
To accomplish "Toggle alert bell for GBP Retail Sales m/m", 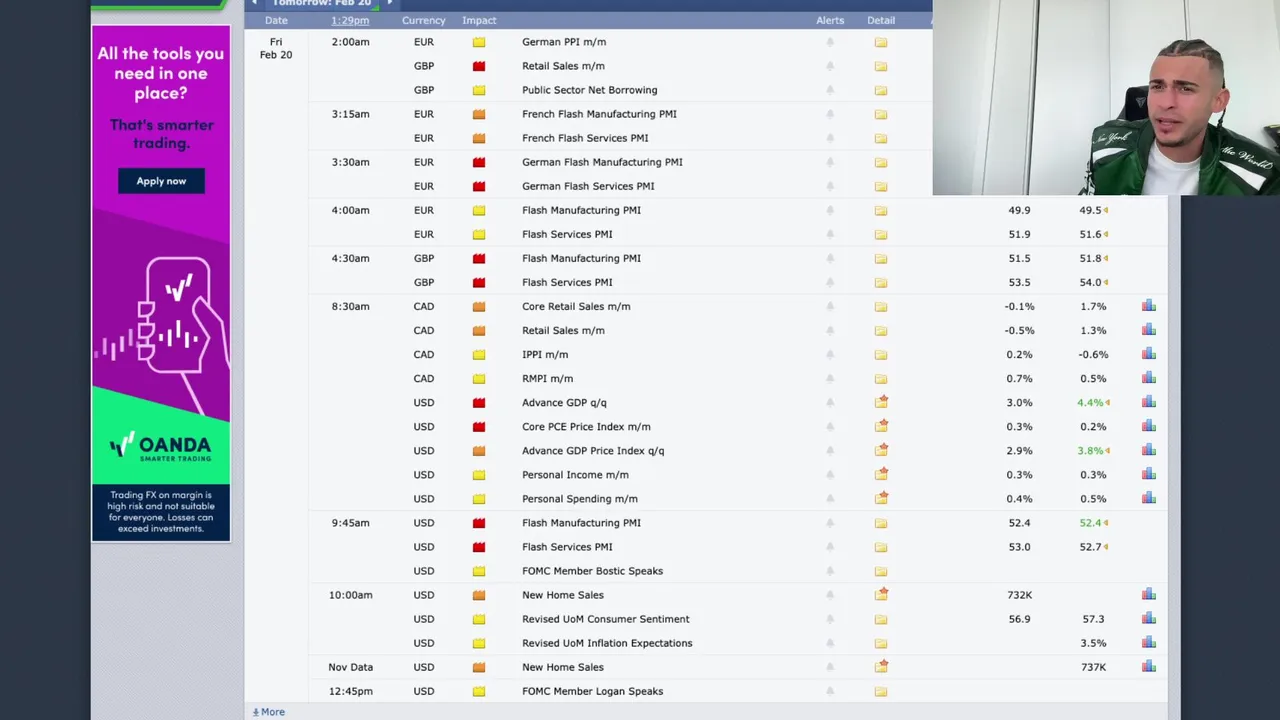I will pyautogui.click(x=829, y=66).
